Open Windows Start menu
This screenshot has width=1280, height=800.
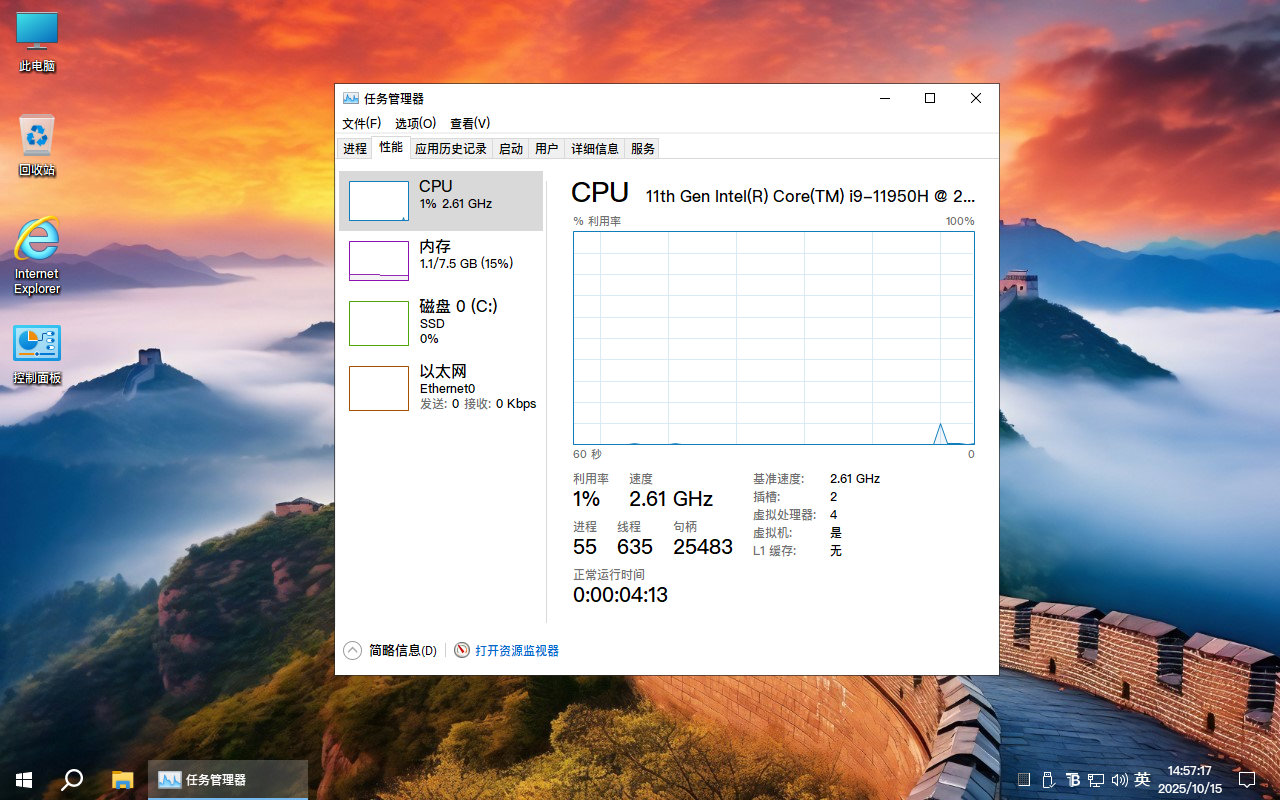pos(23,779)
